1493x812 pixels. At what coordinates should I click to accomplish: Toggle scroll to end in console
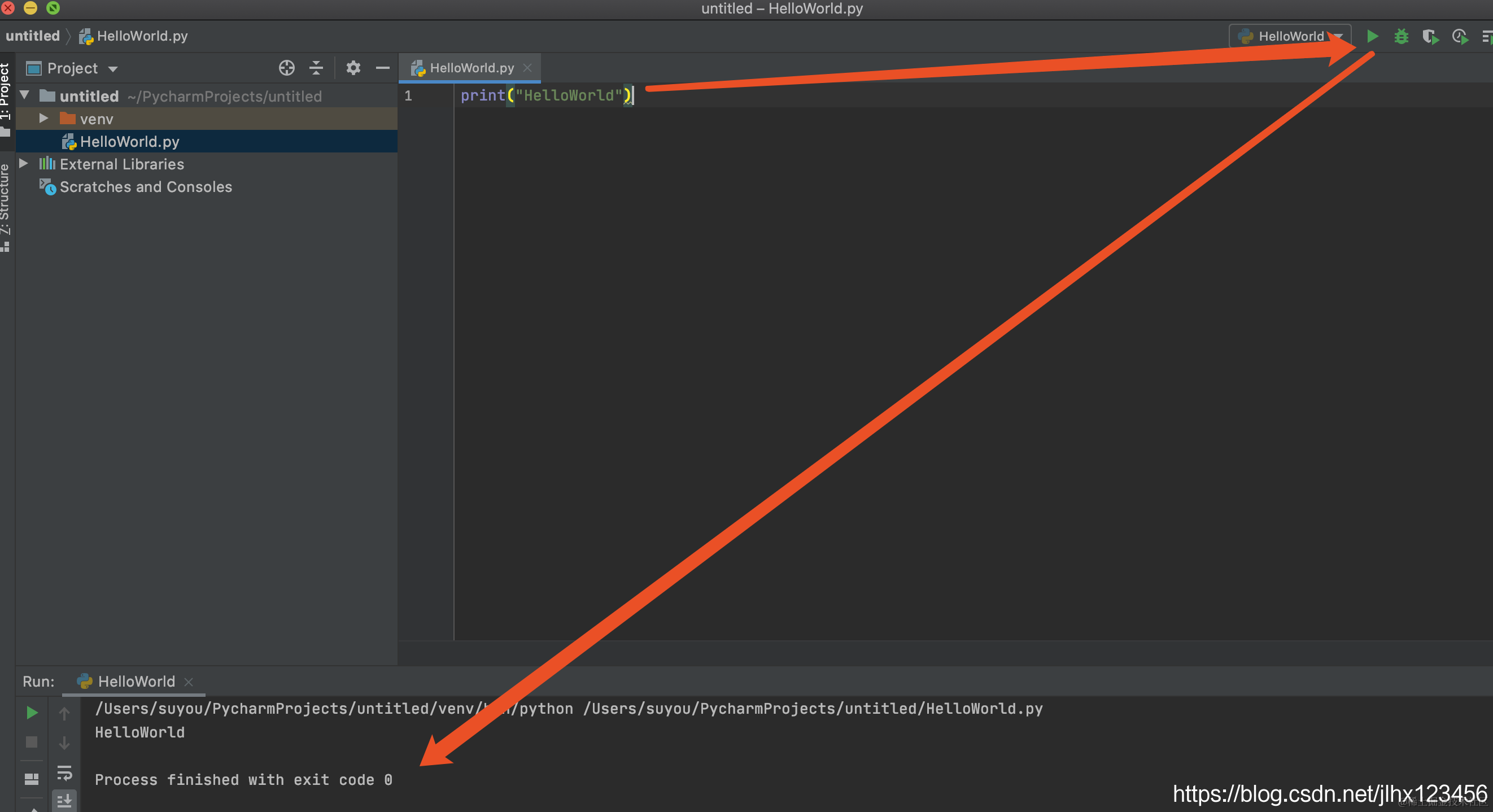coord(64,800)
